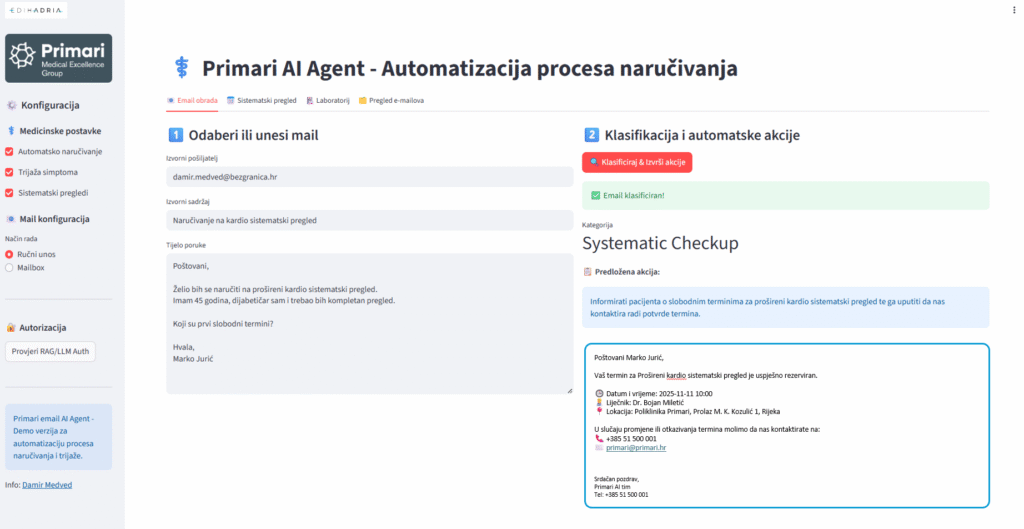This screenshot has height=529, width=1024.
Task: Click into the Tijelo poruke text area
Action: [x=369, y=322]
